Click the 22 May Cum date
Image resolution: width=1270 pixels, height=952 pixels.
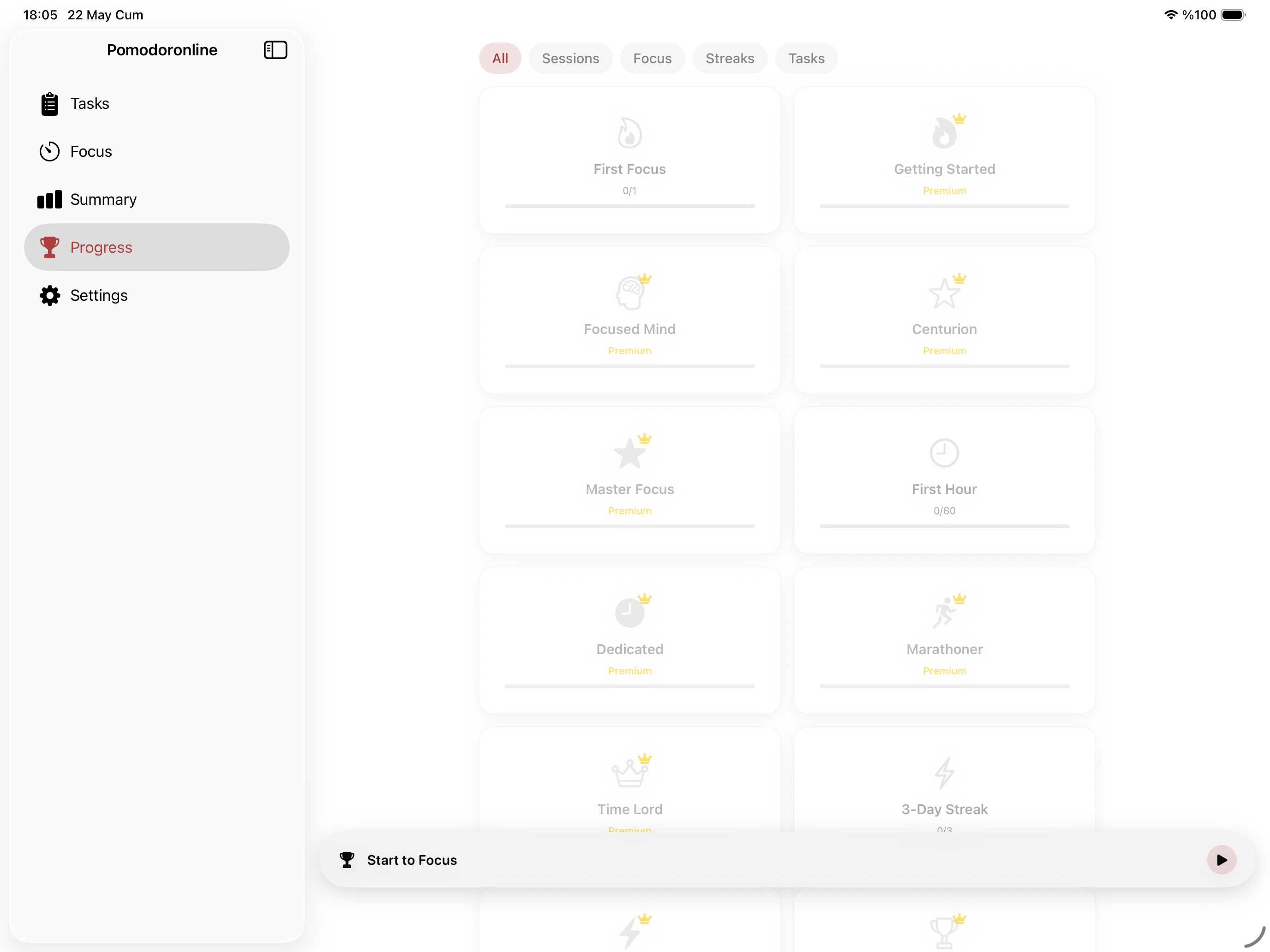[105, 15]
